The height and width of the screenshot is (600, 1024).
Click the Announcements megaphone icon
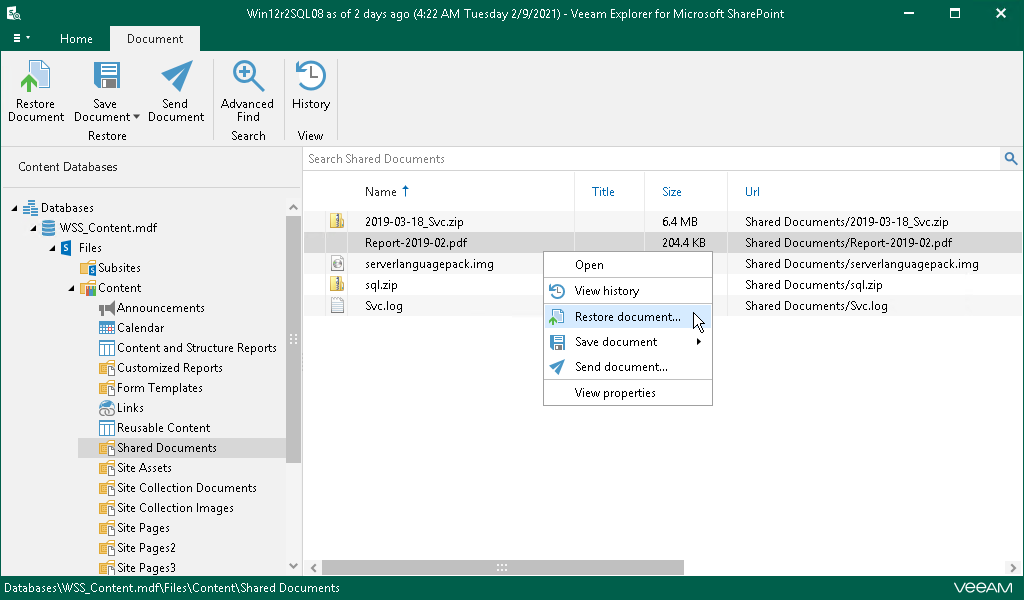(107, 308)
